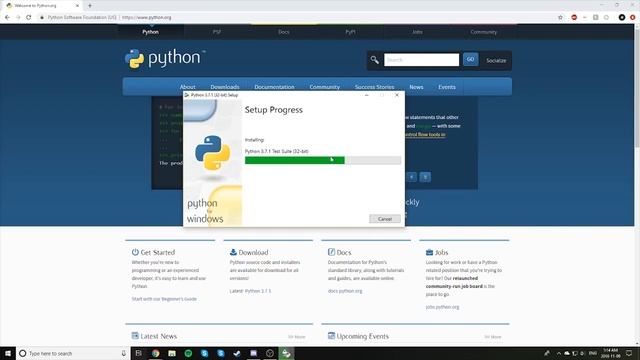640x360 pixels.
Task: Open Task View in the taskbar
Action: click(x=138, y=353)
